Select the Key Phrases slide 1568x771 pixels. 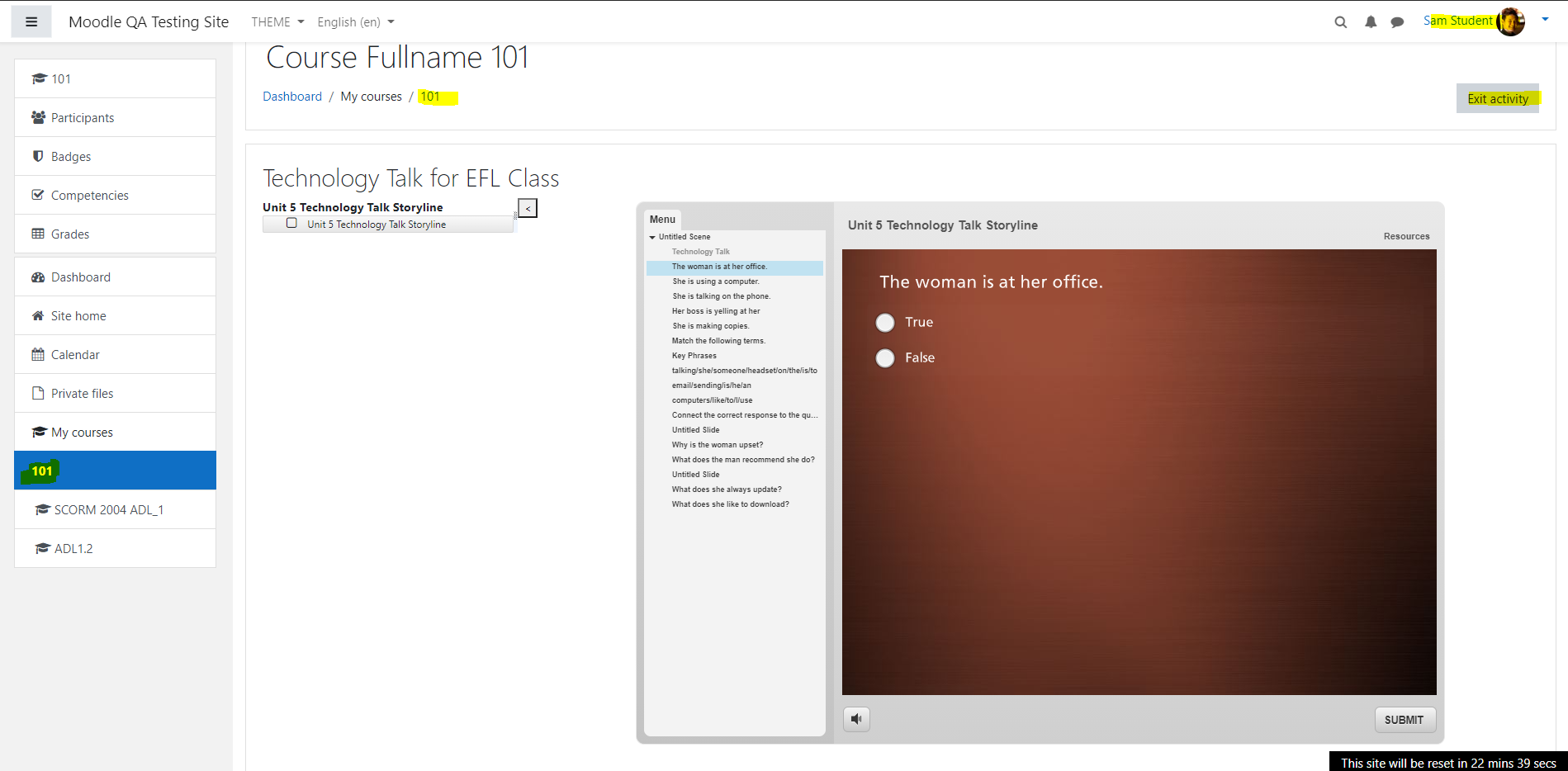pos(694,356)
